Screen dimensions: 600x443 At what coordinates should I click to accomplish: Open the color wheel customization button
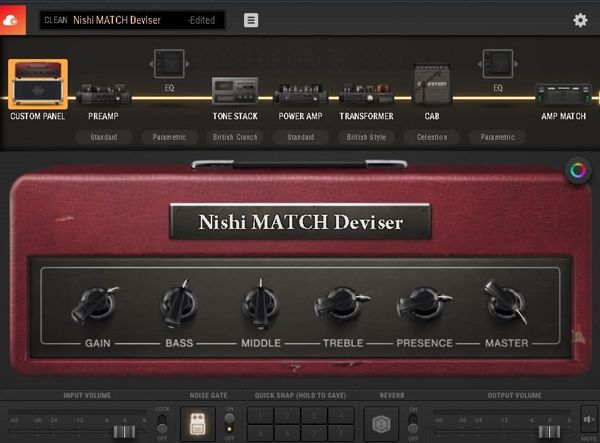[578, 170]
